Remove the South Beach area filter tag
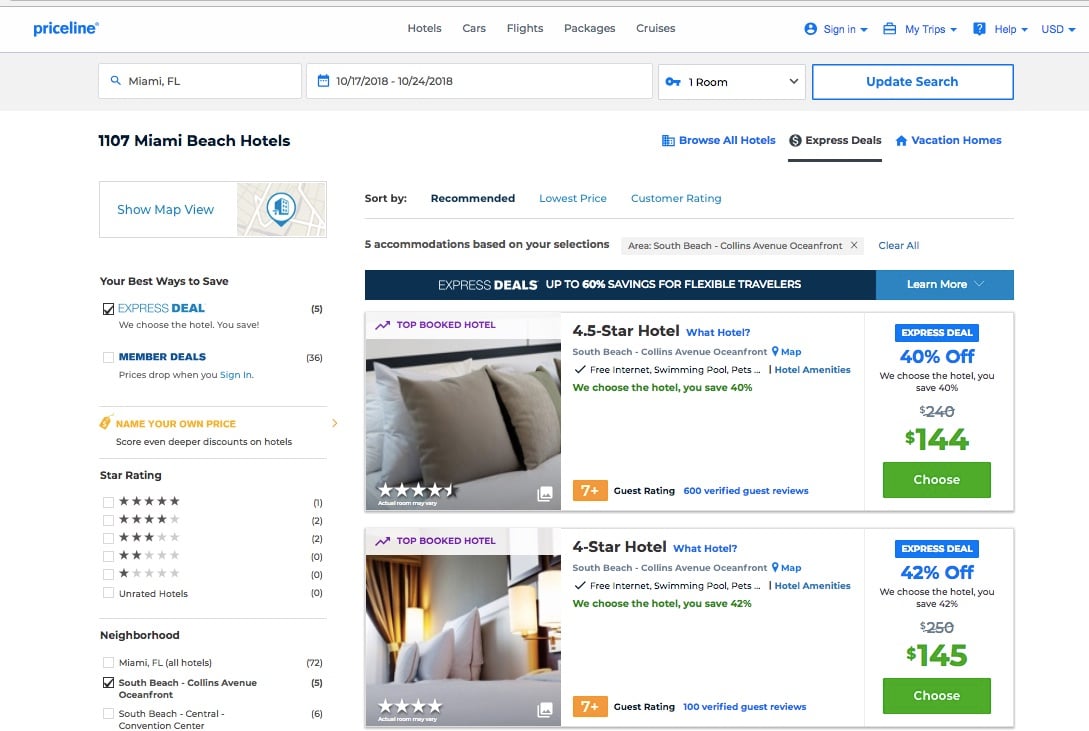 [854, 245]
